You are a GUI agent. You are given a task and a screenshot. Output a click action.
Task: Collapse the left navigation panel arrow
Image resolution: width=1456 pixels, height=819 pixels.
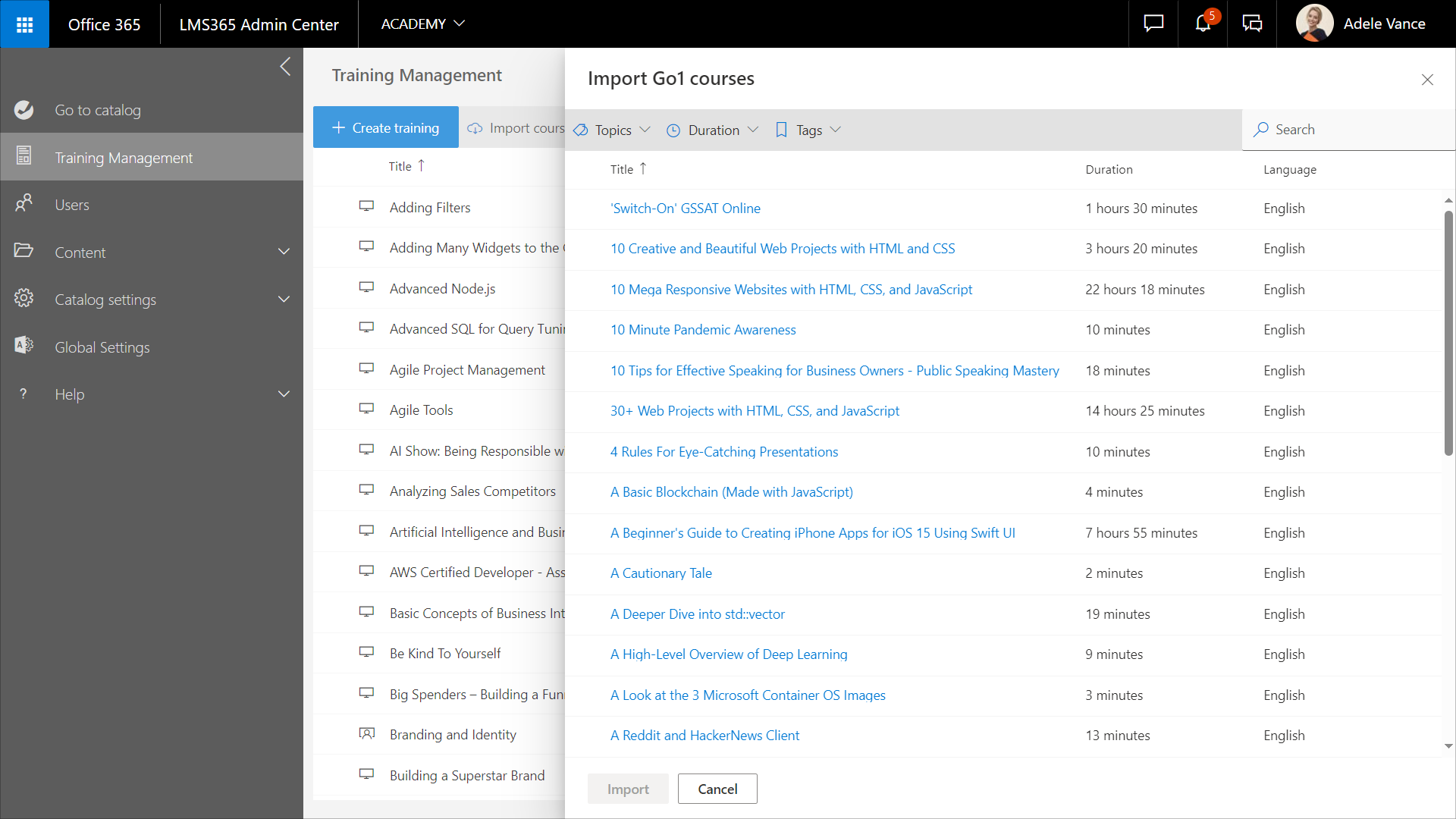pos(285,67)
